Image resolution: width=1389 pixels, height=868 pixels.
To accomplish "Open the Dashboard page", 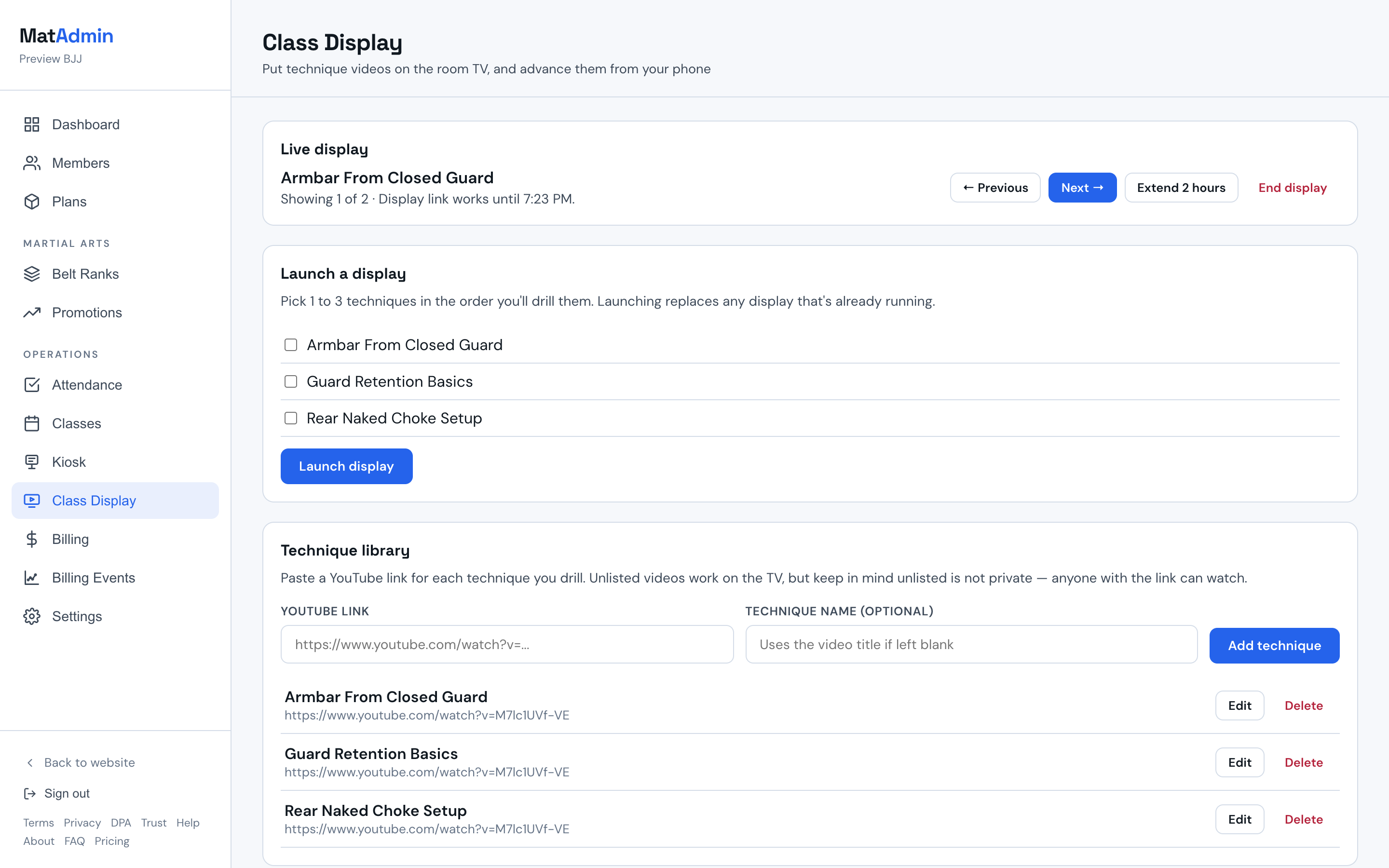I will point(115,124).
